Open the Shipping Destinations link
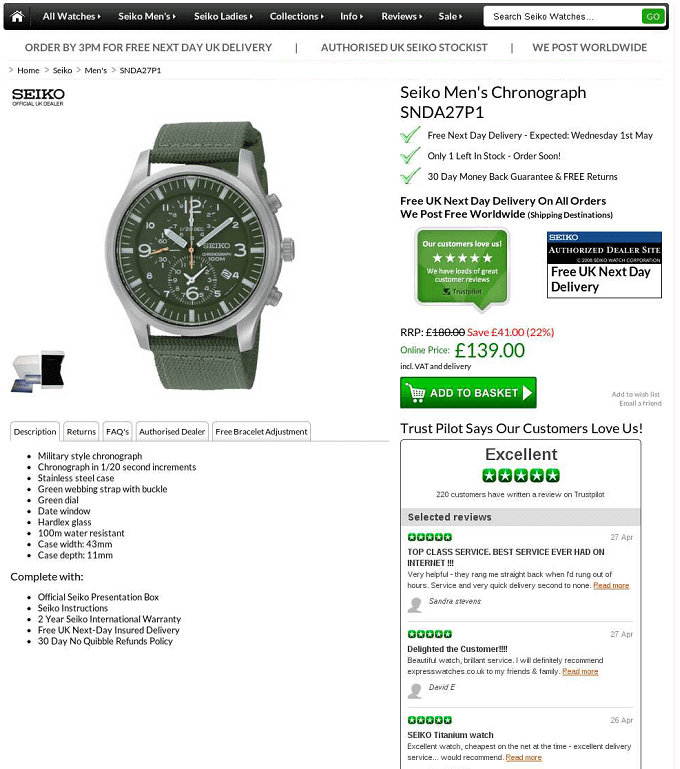The width and height of the screenshot is (680, 769). [570, 215]
